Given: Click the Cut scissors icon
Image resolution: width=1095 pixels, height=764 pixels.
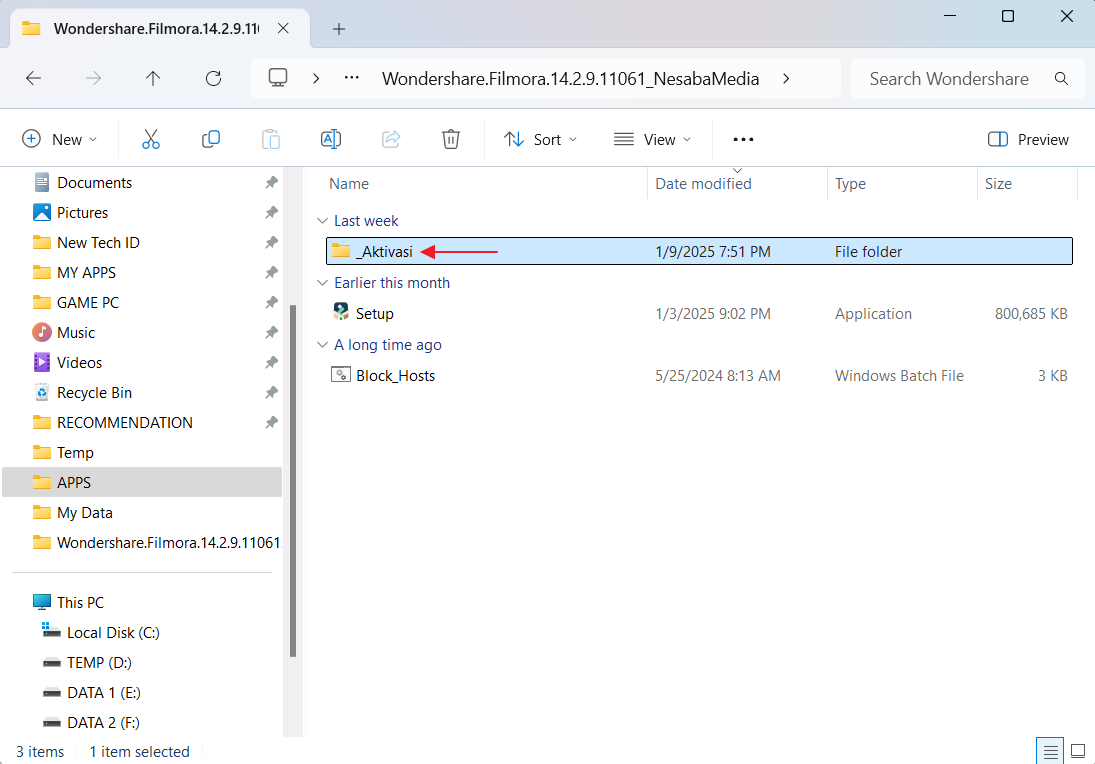Looking at the screenshot, I should tap(151, 139).
